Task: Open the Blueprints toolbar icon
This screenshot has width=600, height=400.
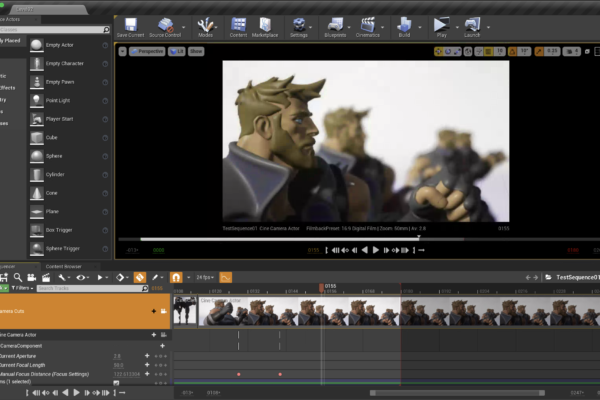Action: [335, 27]
